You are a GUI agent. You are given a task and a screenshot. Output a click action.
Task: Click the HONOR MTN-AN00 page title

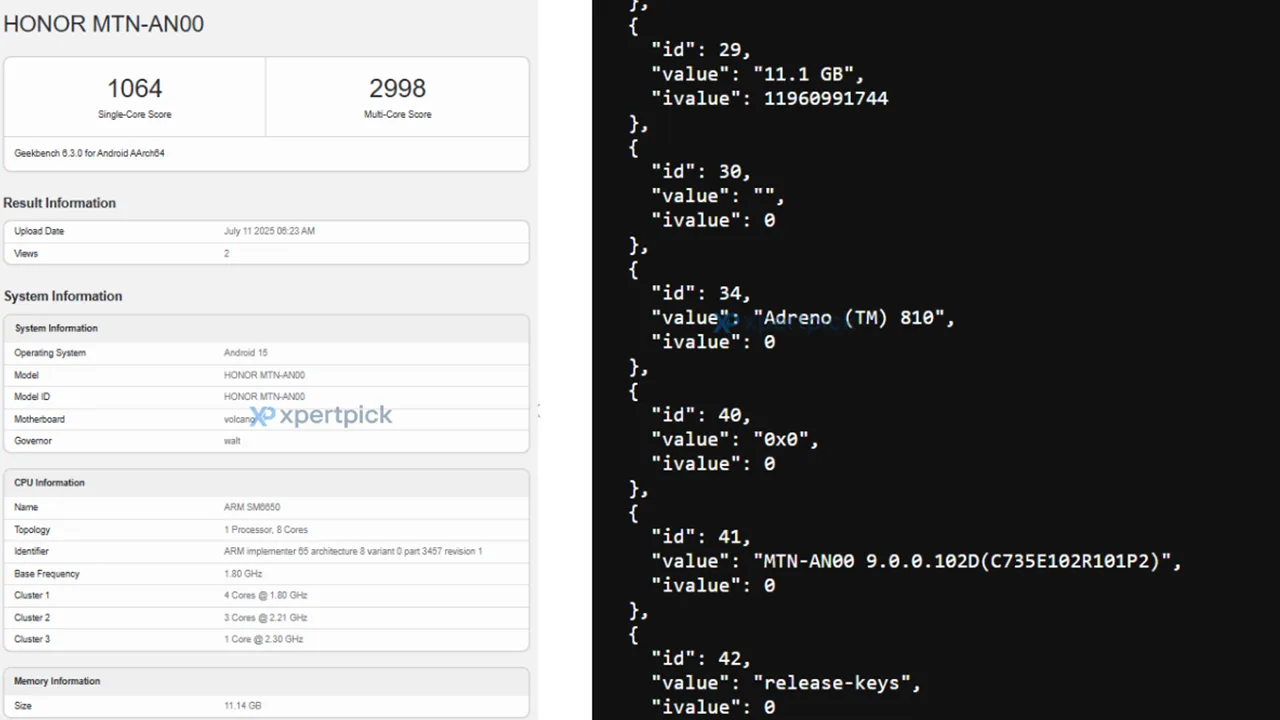click(104, 24)
